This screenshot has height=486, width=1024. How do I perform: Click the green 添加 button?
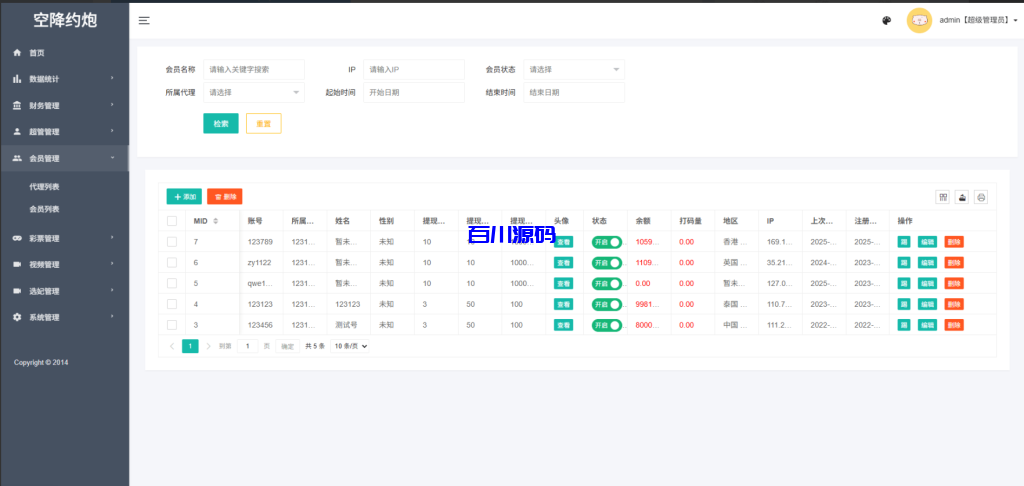[184, 197]
